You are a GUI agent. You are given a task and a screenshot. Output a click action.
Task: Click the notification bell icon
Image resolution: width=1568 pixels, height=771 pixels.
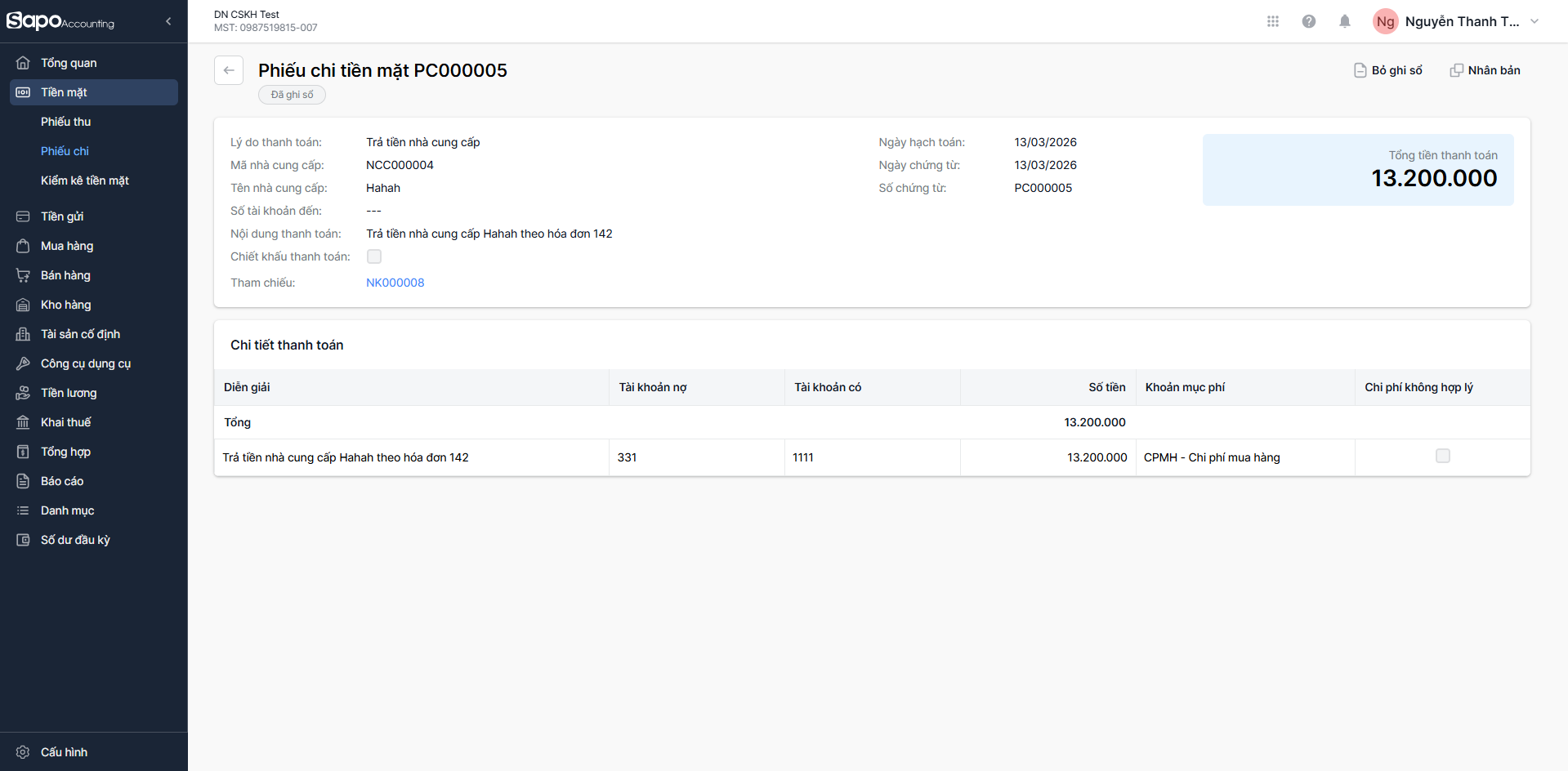coord(1344,21)
